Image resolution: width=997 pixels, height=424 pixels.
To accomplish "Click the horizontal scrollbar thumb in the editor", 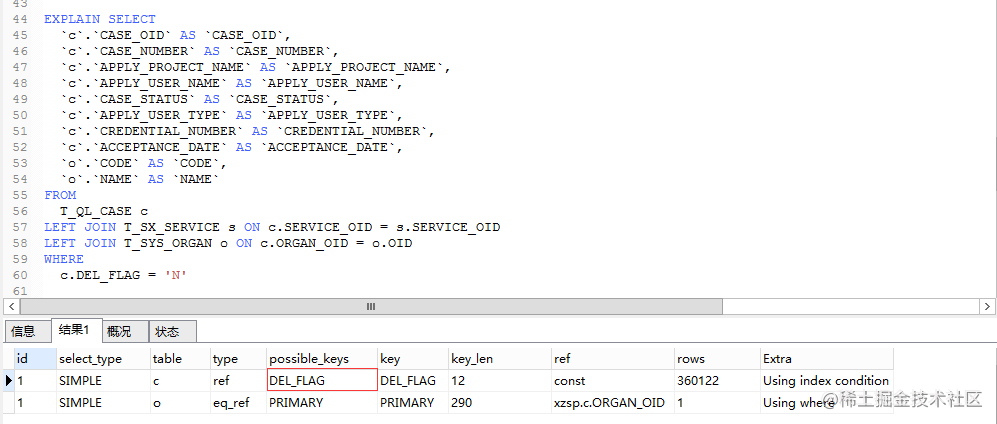I will pyautogui.click(x=371, y=306).
